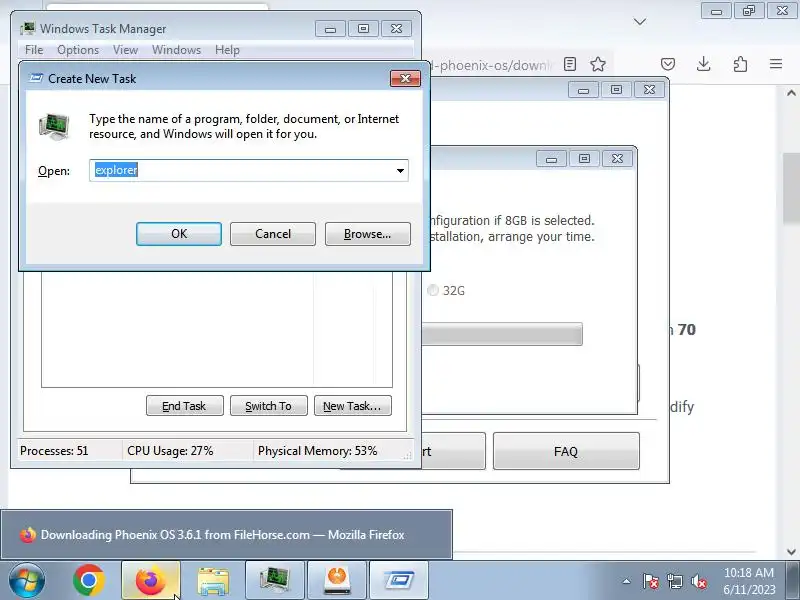Click the installer progress bar
Screen dimensions: 800x600
tap(502, 334)
